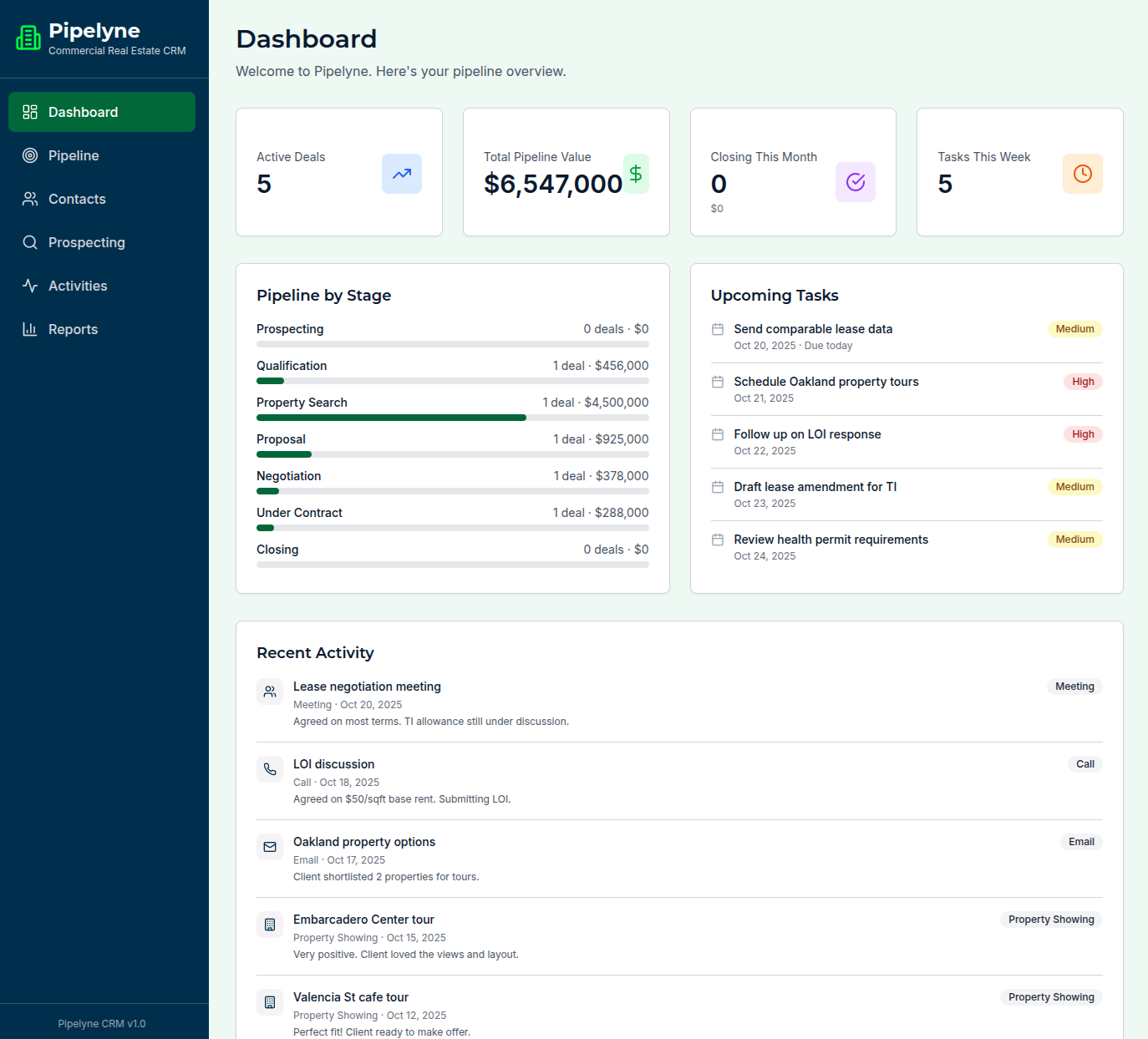
Task: Click the dollar sign icon on Total Pipeline Value
Action: tap(636, 174)
